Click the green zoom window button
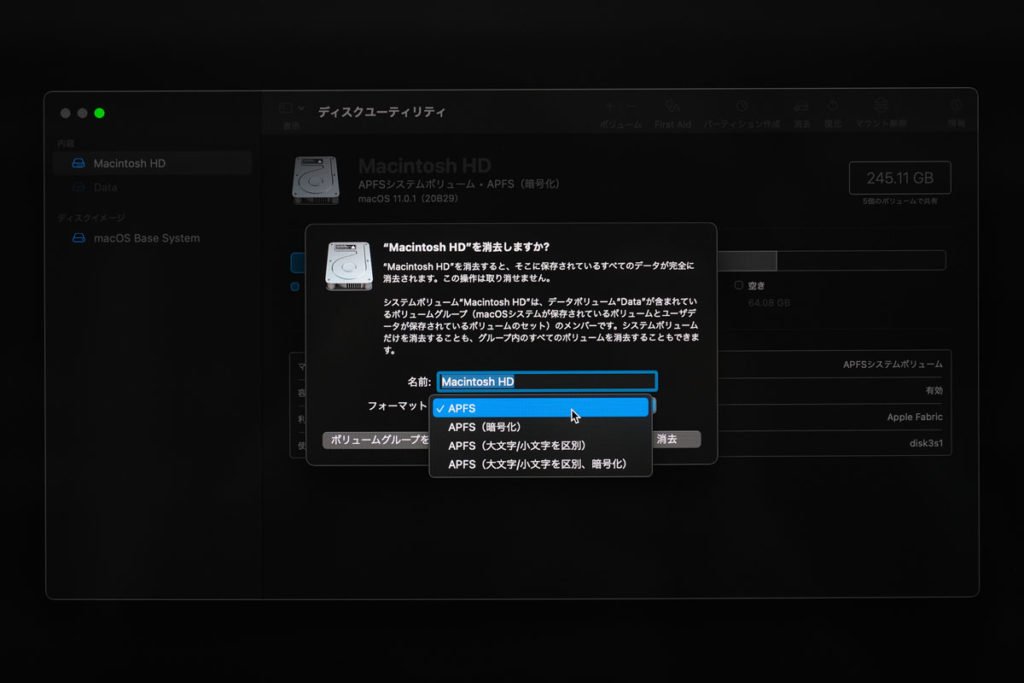The width and height of the screenshot is (1024, 683). [99, 113]
